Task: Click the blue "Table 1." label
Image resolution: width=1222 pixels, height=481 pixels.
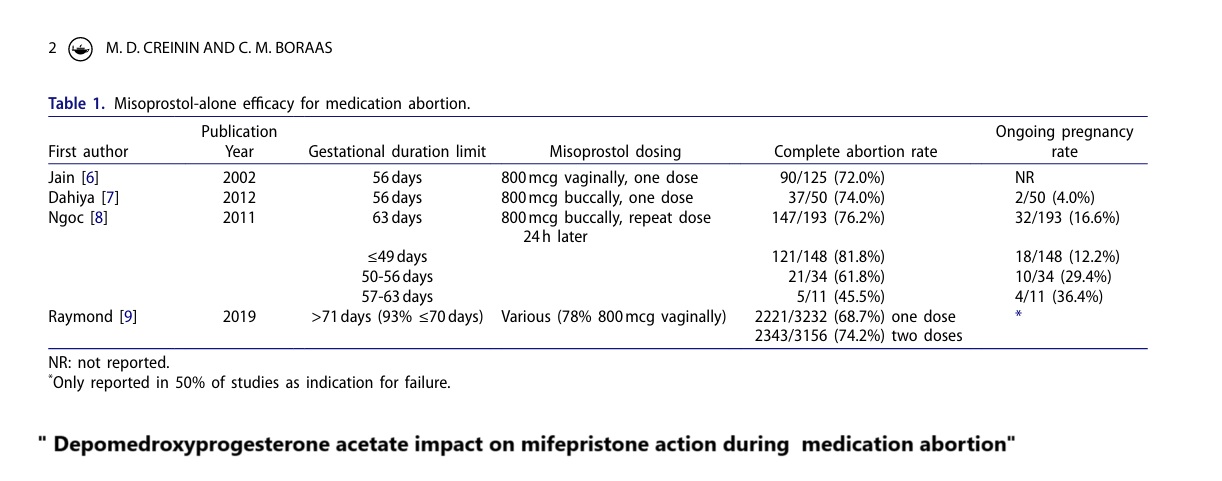Action: 76,103
